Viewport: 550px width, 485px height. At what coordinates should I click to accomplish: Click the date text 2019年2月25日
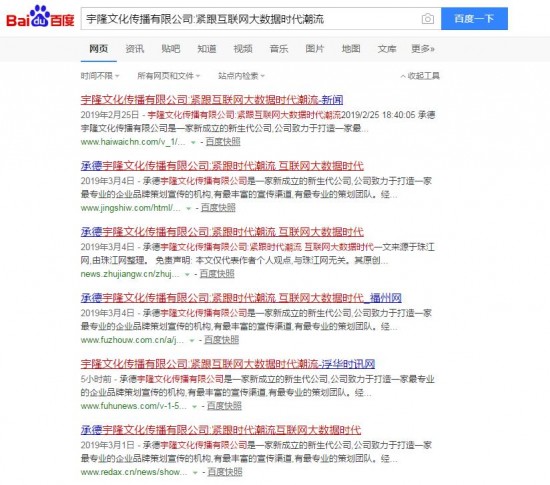point(110,115)
